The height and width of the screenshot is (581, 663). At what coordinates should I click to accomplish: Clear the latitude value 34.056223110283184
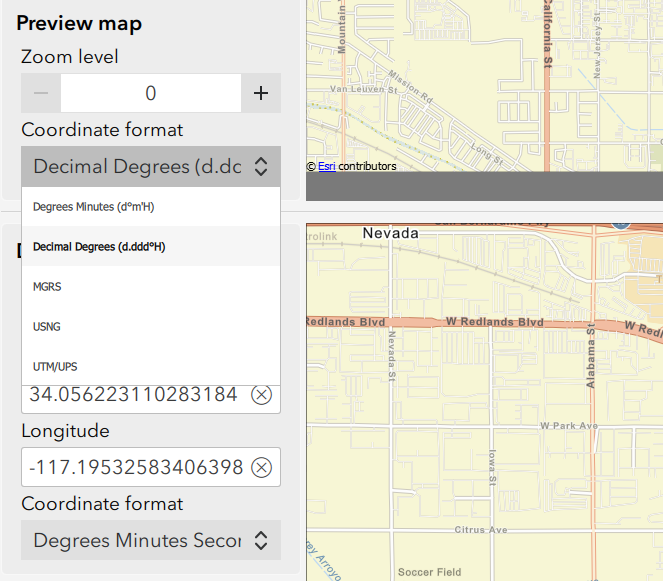coord(261,395)
